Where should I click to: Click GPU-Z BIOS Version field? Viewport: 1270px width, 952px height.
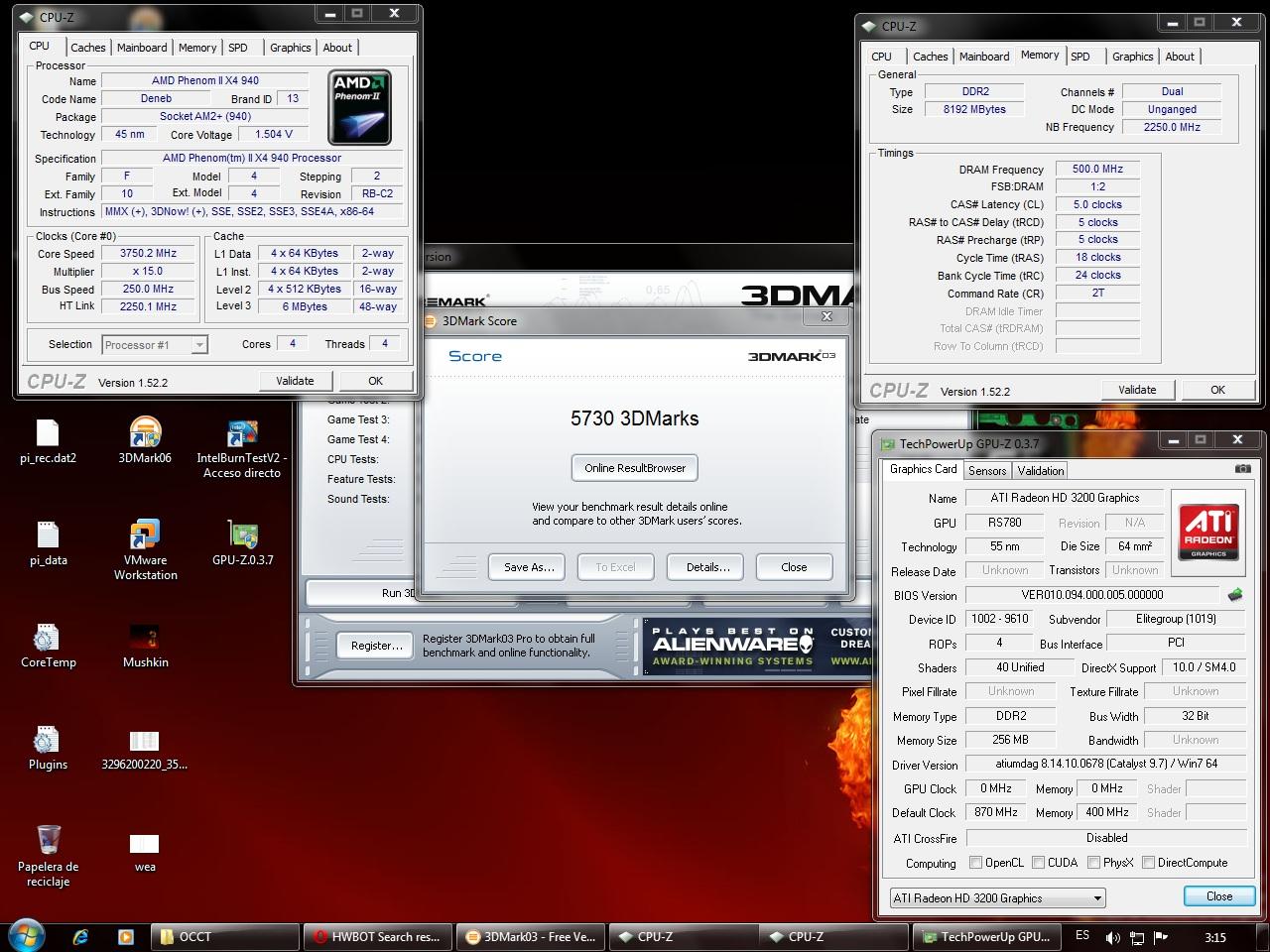coord(1092,595)
